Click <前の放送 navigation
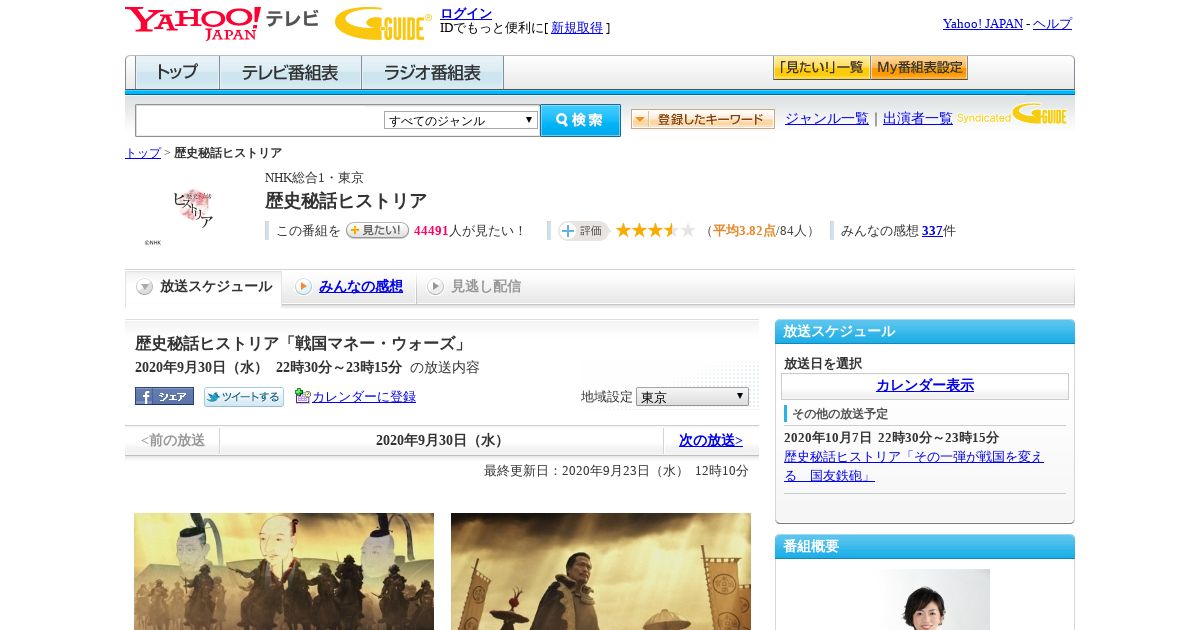1200x630 pixels. coord(173,440)
